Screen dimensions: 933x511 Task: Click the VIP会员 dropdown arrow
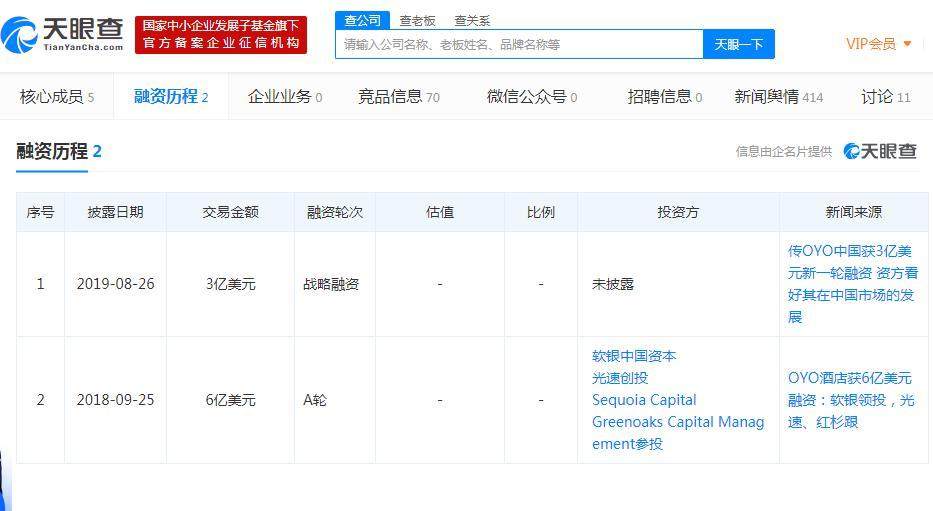click(x=907, y=43)
